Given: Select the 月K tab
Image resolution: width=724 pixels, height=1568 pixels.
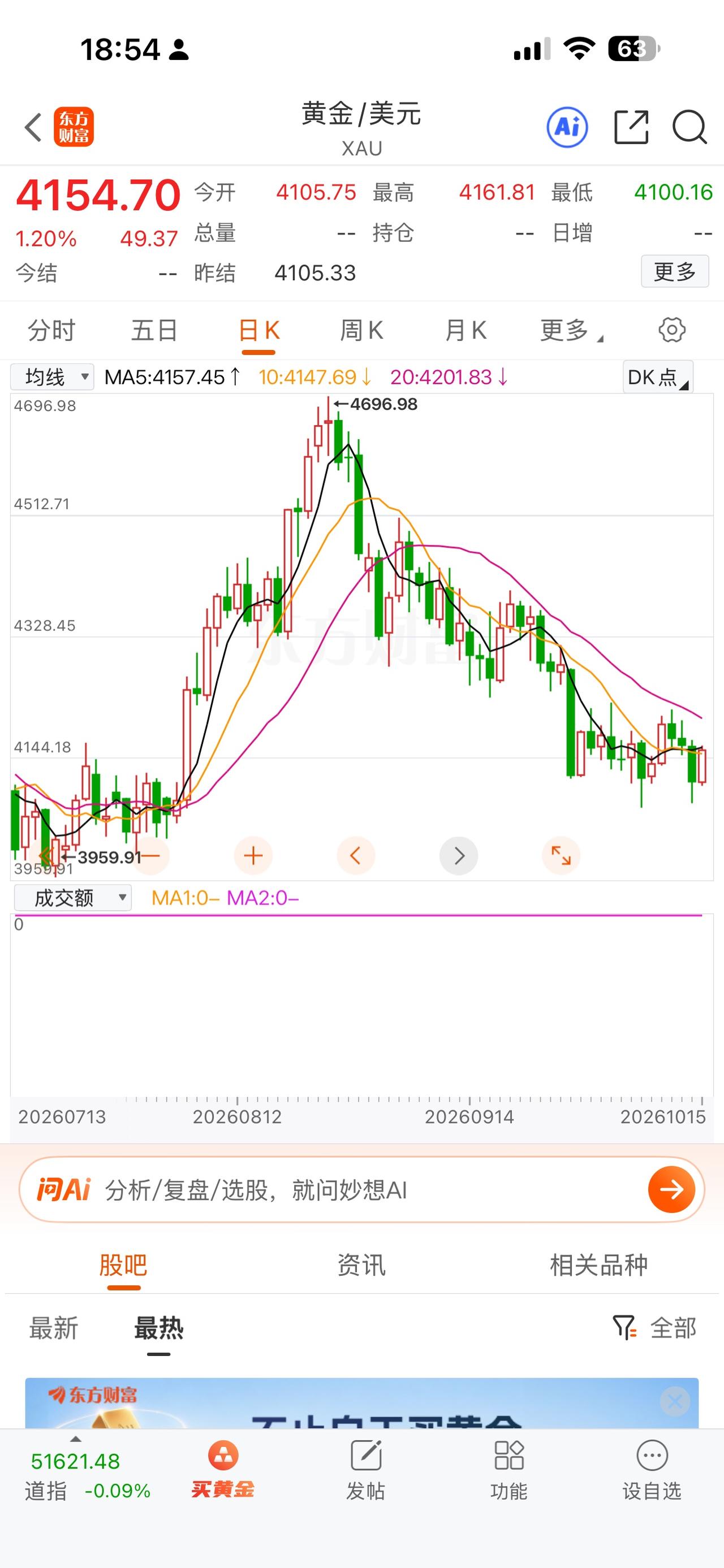Looking at the screenshot, I should 466,331.
